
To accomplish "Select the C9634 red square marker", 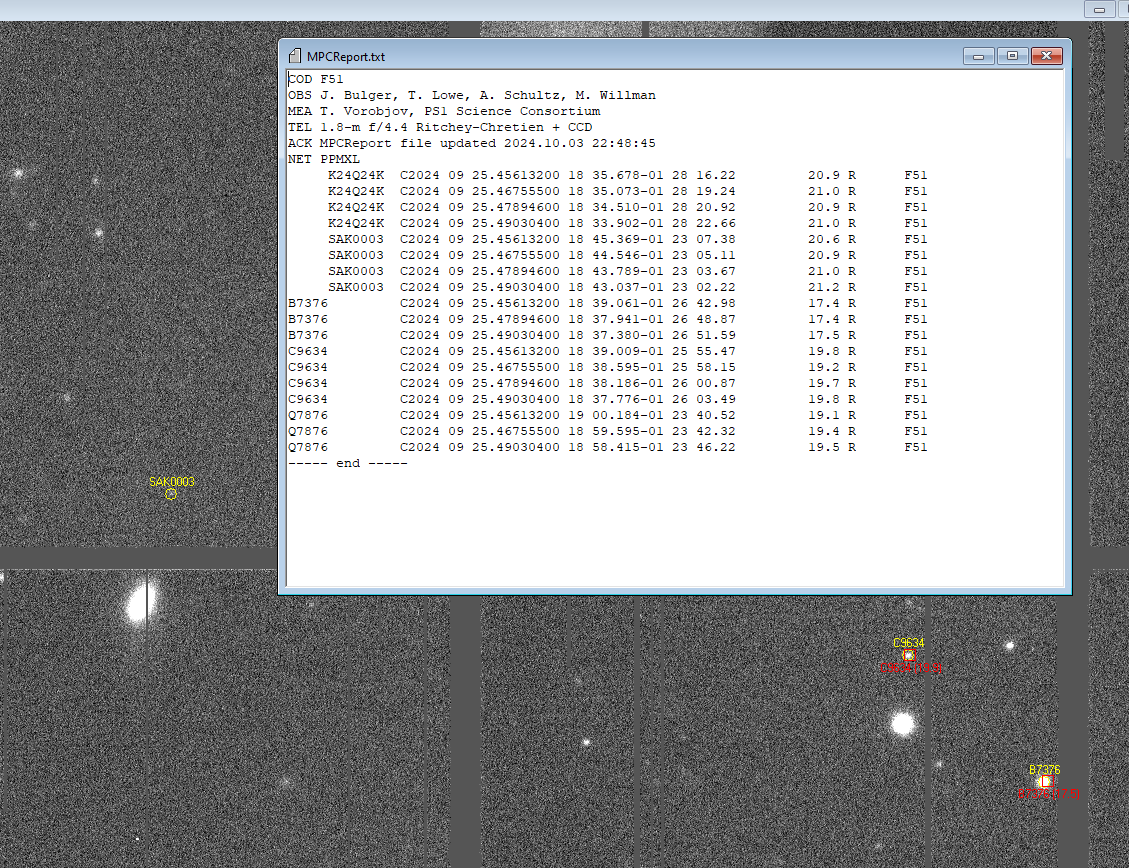I will coord(908,656).
